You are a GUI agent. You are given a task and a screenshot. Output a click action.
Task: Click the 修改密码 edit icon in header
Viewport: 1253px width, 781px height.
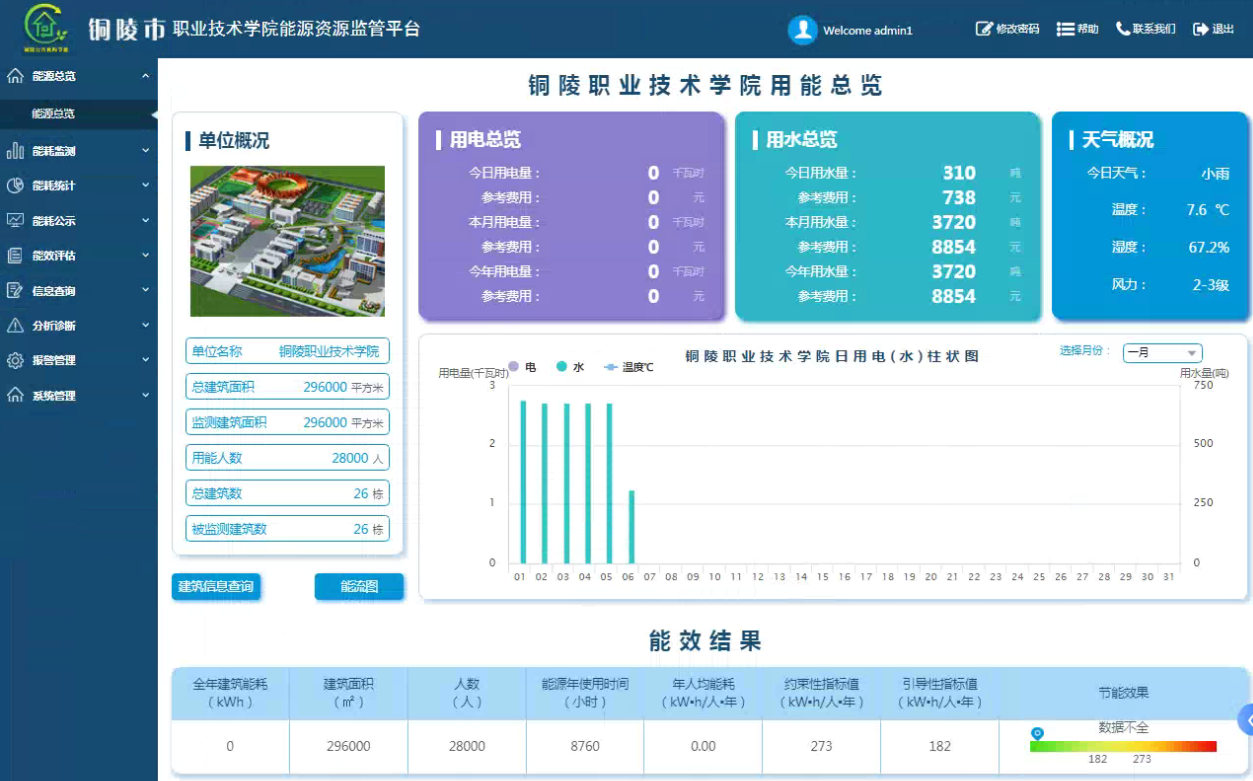[x=984, y=29]
